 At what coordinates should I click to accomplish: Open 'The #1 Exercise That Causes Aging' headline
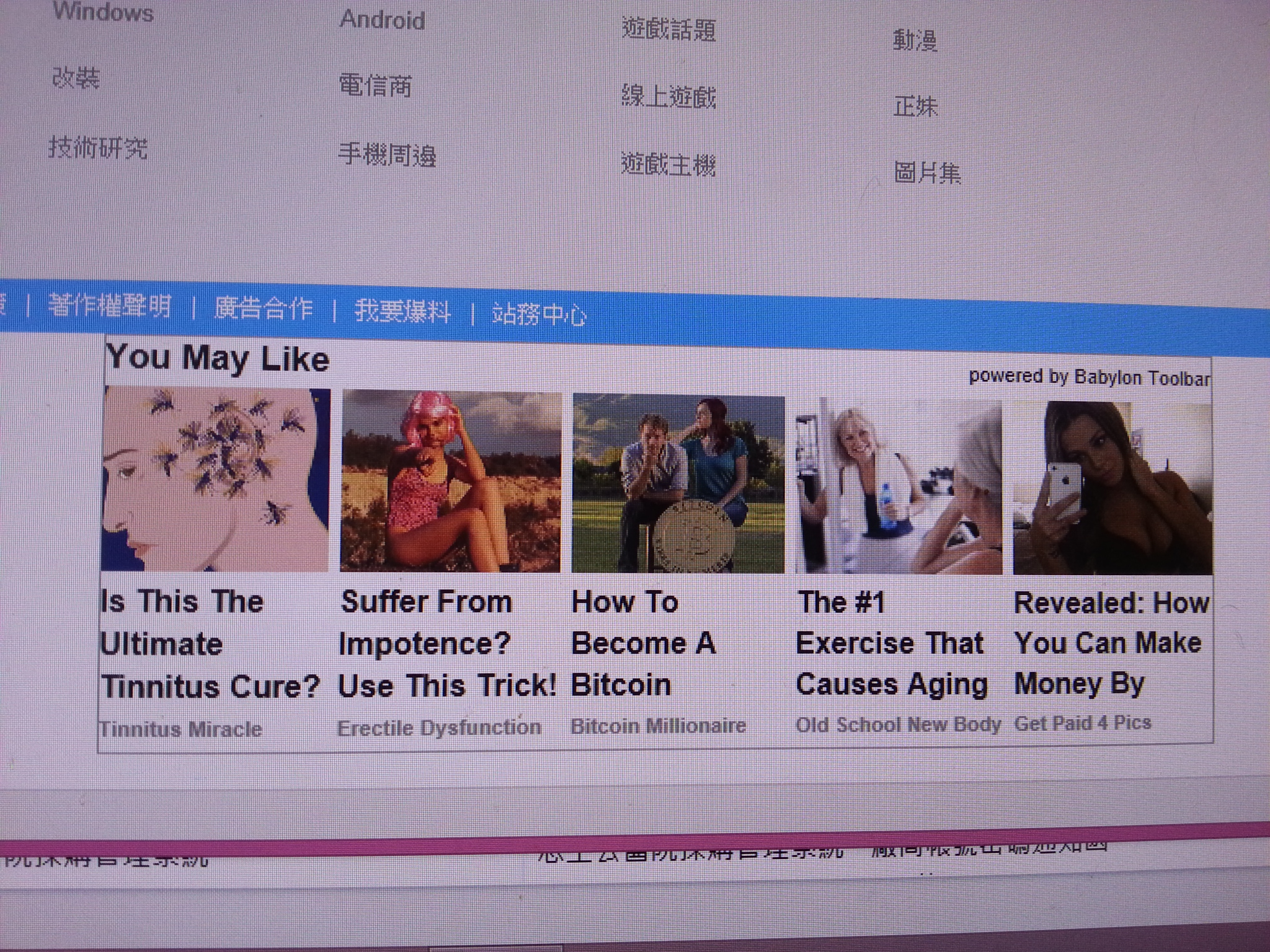(x=892, y=643)
